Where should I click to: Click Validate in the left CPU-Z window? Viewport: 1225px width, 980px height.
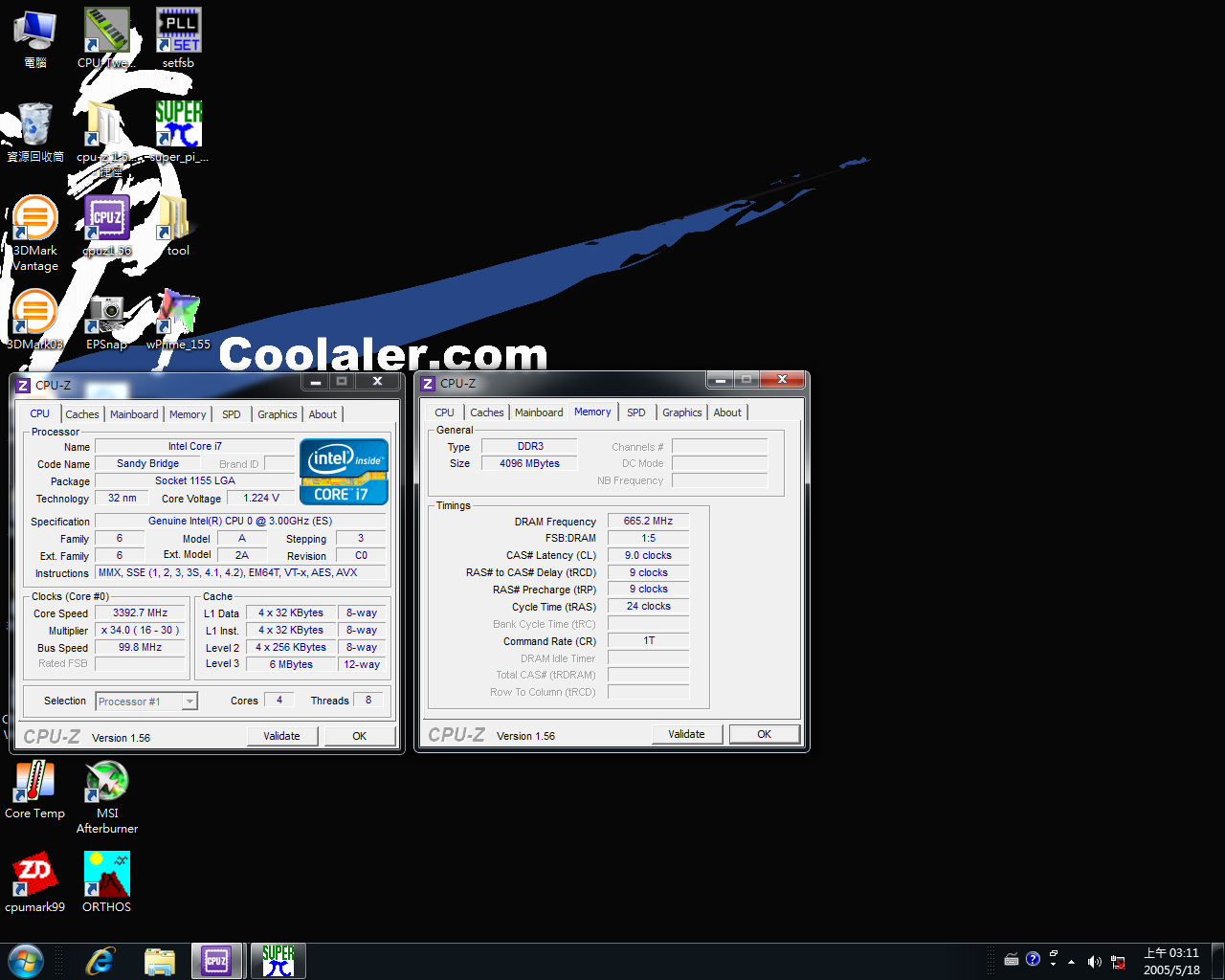(281, 736)
